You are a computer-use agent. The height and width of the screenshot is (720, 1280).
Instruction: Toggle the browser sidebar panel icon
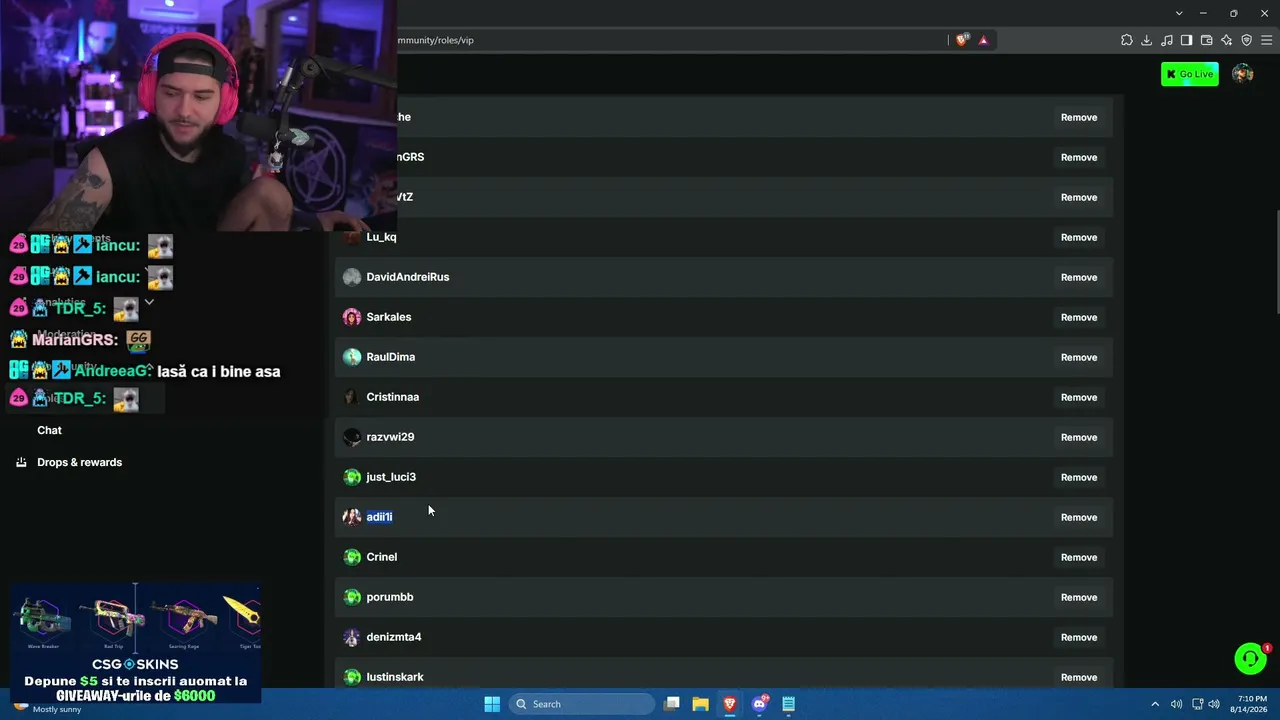click(1187, 40)
